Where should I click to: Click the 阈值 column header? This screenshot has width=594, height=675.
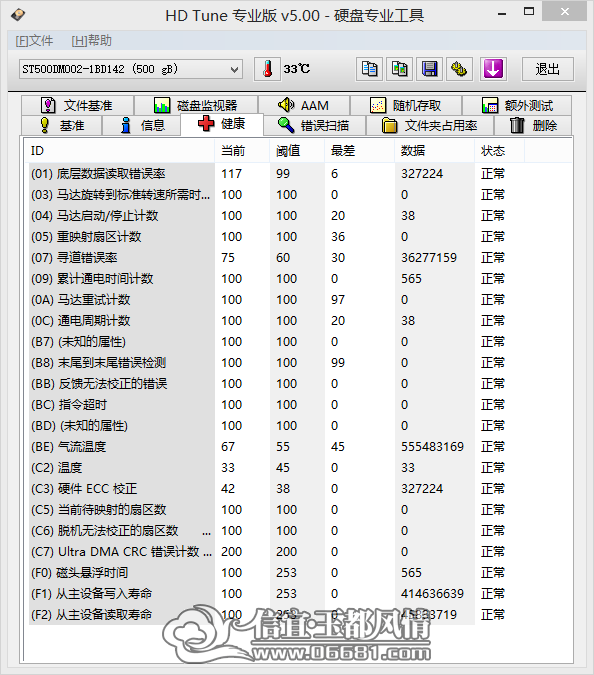(297, 151)
